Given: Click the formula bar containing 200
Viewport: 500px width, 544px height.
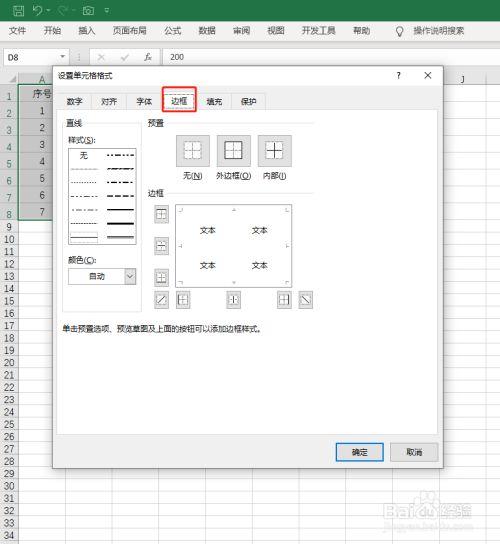Looking at the screenshot, I should pos(331,57).
